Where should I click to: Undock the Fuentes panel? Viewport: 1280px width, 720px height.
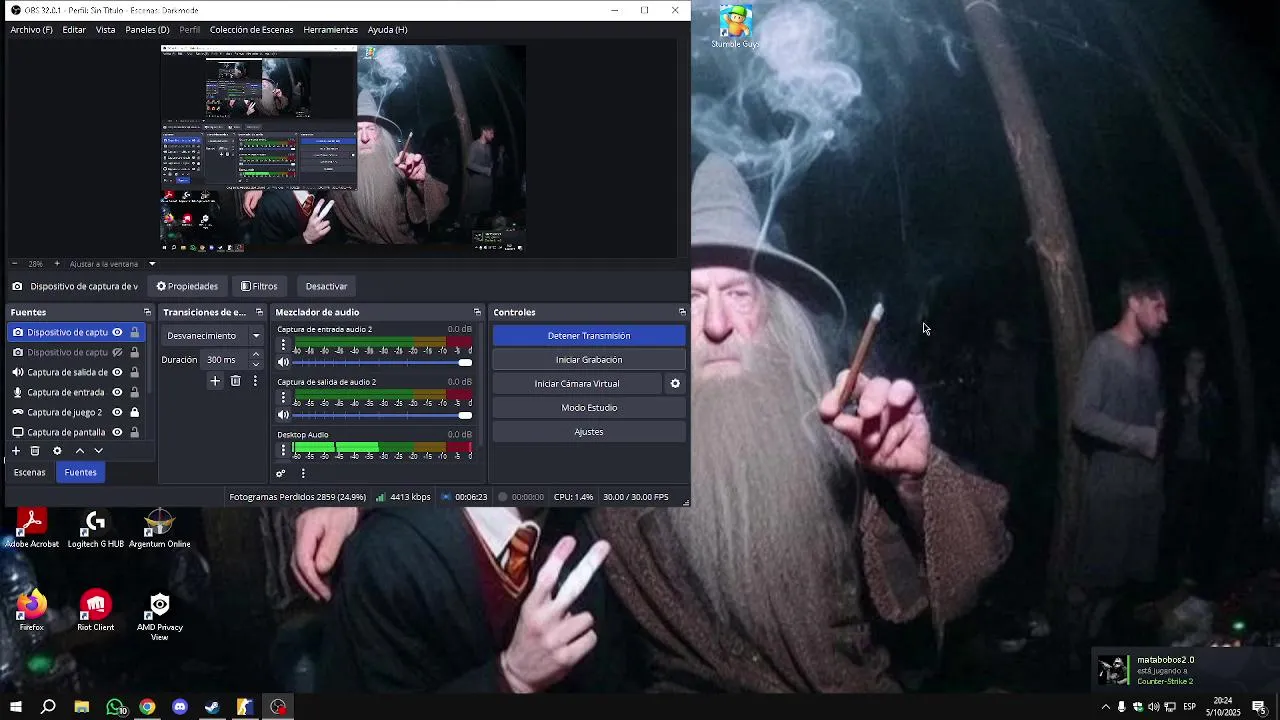147,312
